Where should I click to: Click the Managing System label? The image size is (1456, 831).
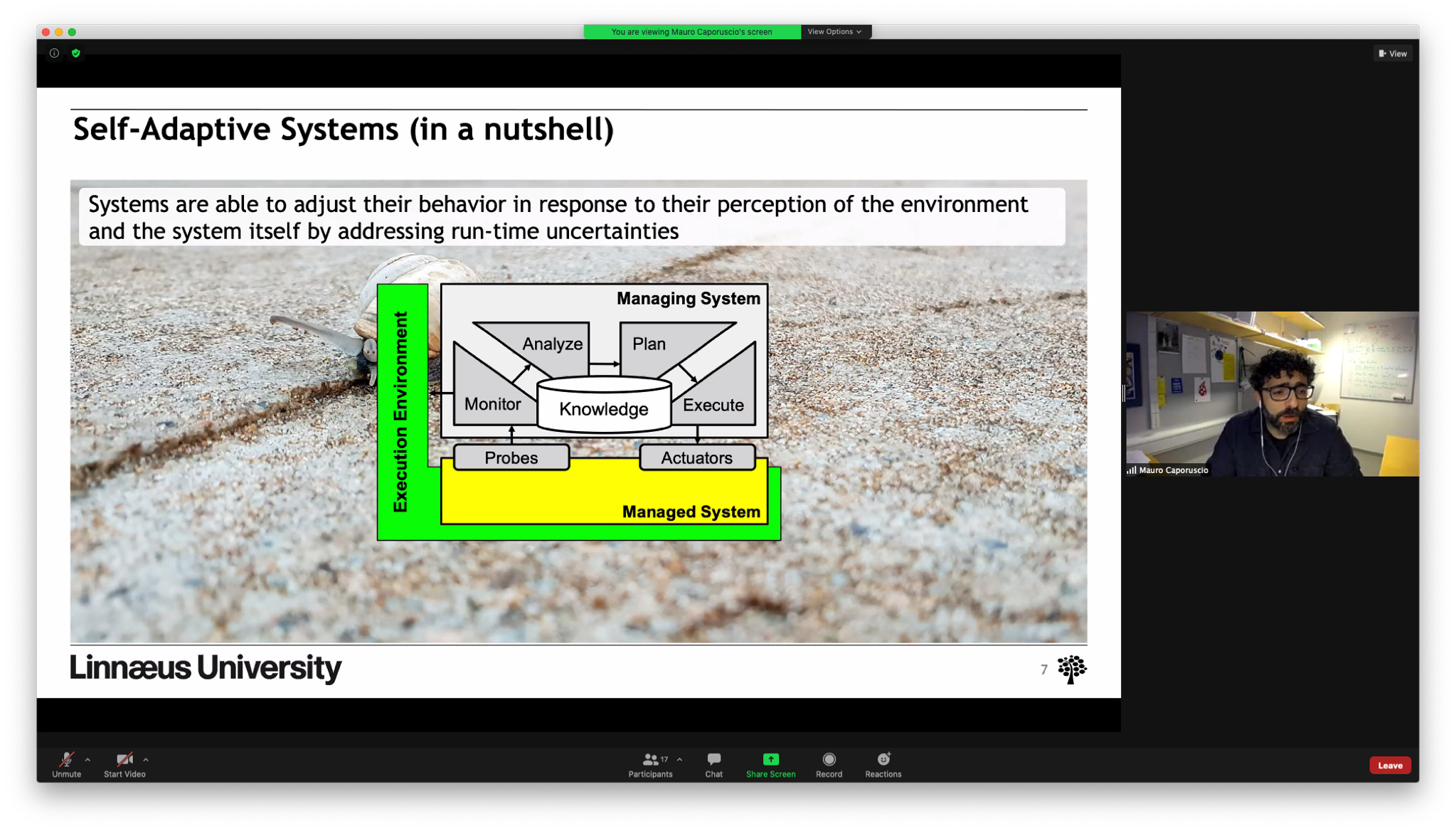click(x=689, y=299)
